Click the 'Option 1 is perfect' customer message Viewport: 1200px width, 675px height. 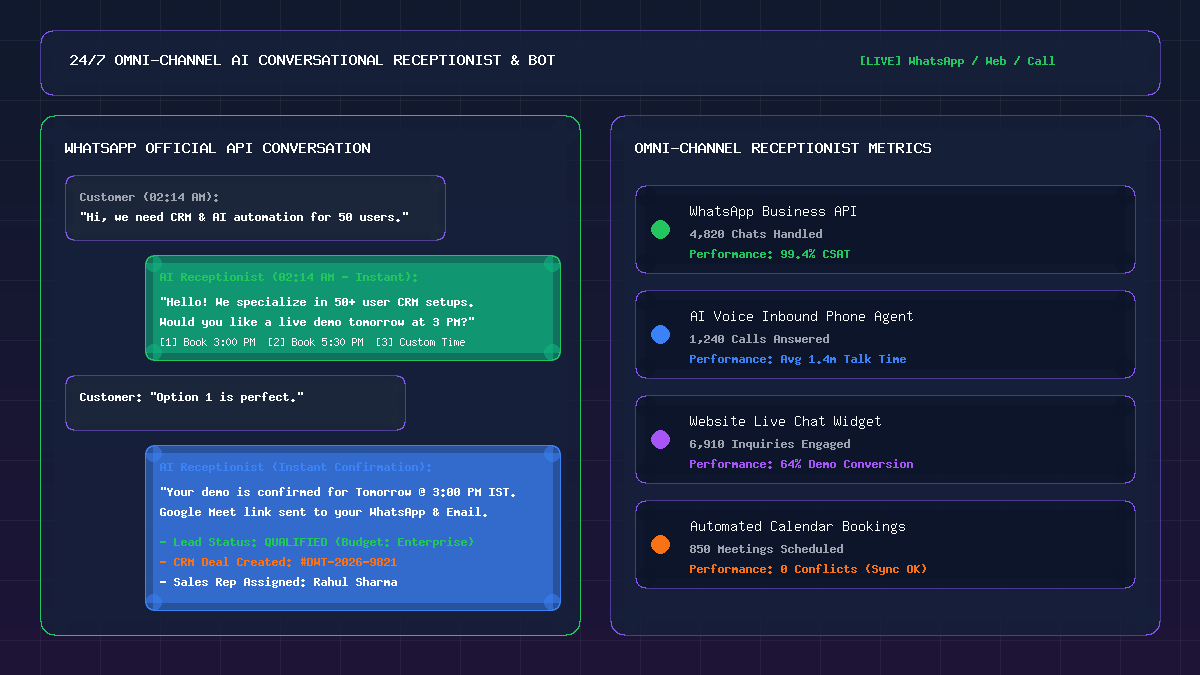click(x=191, y=397)
